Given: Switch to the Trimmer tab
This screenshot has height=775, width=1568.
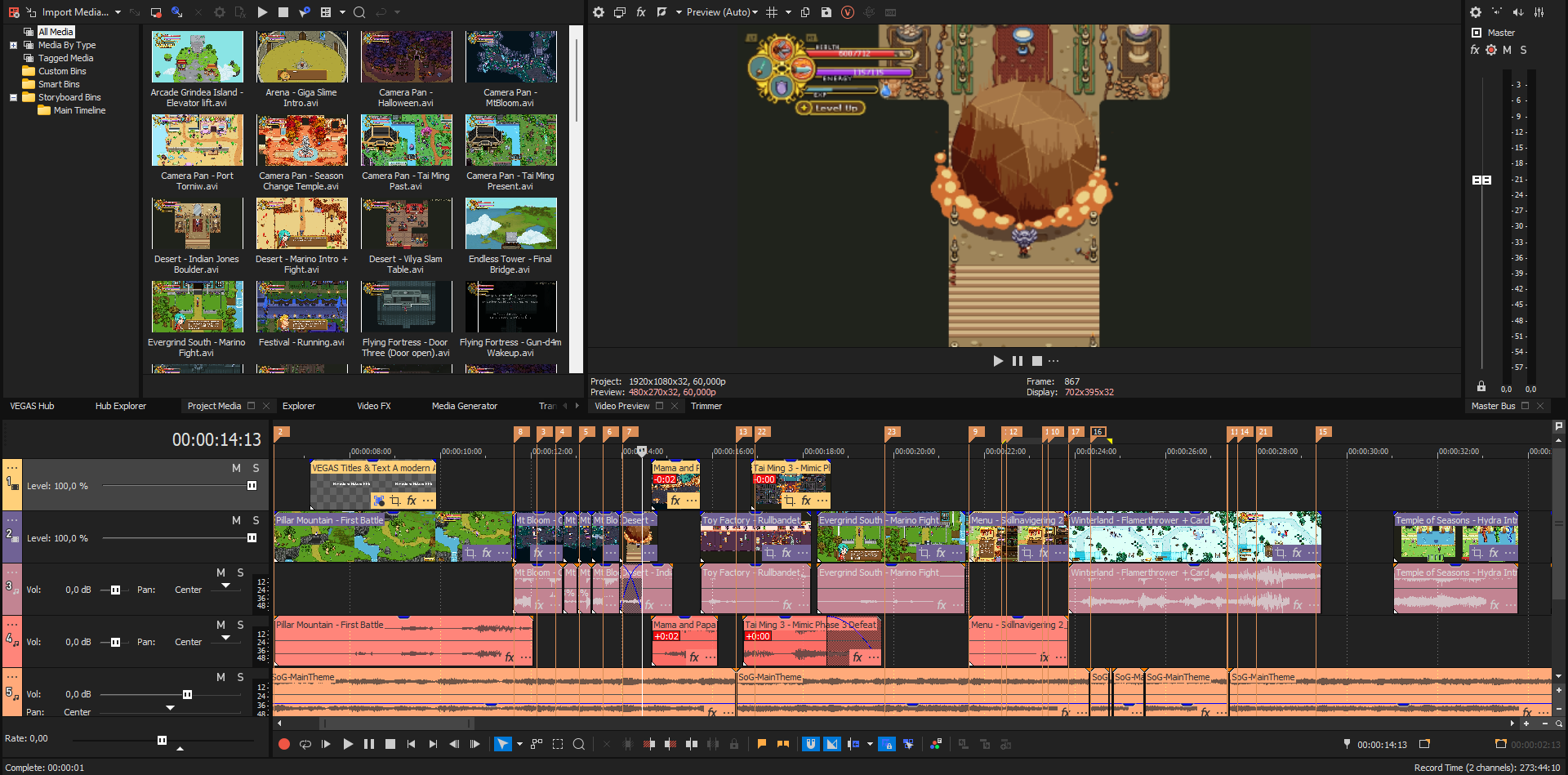Looking at the screenshot, I should point(706,406).
